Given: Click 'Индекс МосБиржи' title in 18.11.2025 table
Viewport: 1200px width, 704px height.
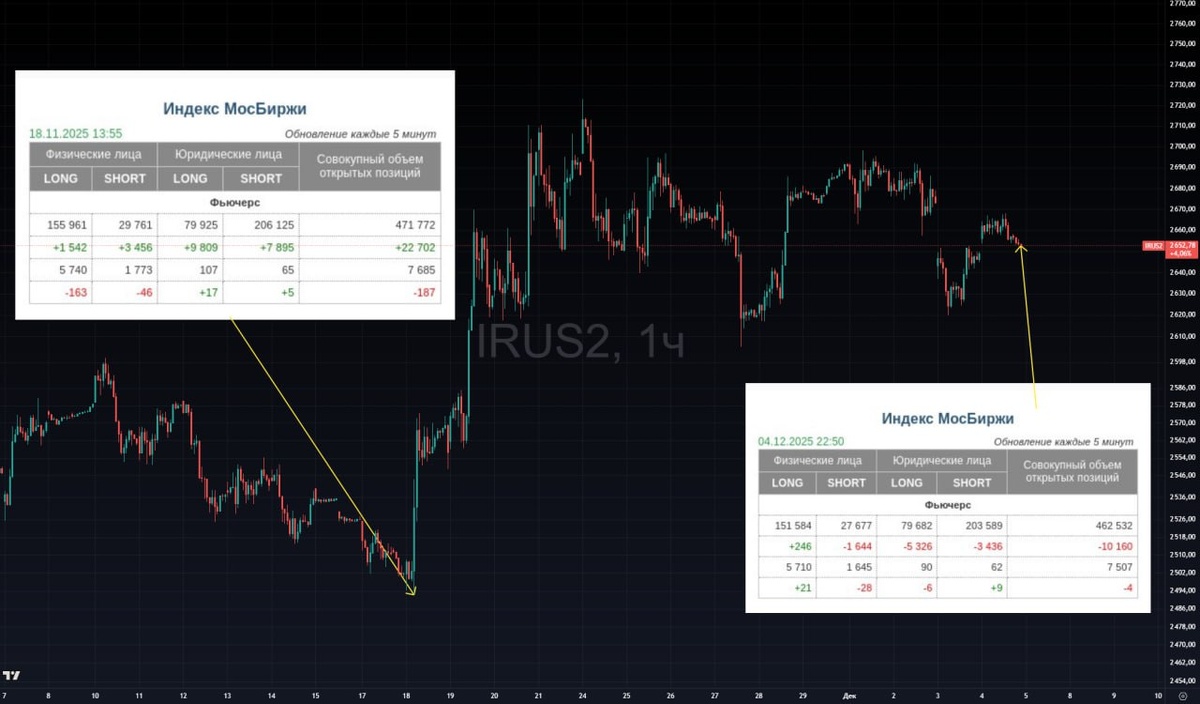Looking at the screenshot, I should 234,109.
